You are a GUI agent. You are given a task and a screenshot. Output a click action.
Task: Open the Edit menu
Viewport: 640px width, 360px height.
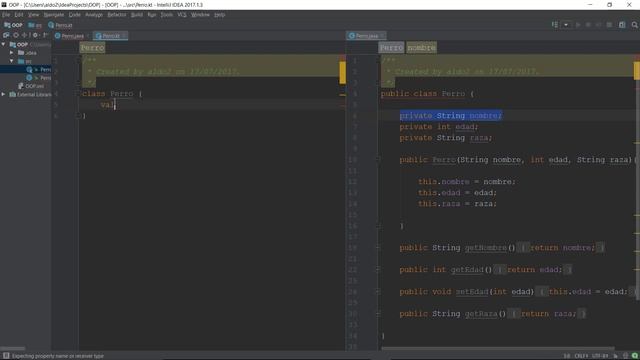click(x=19, y=15)
